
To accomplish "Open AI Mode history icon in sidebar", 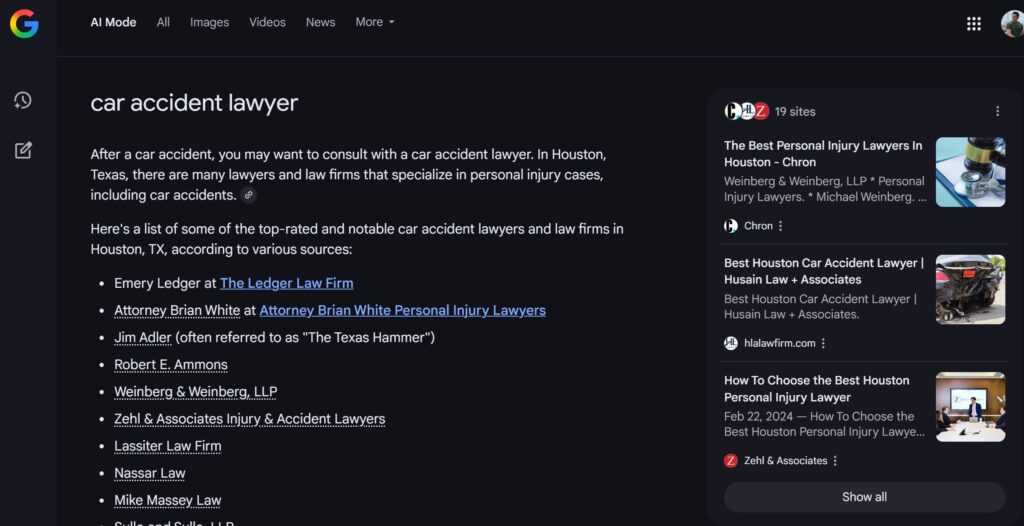I will pos(23,100).
